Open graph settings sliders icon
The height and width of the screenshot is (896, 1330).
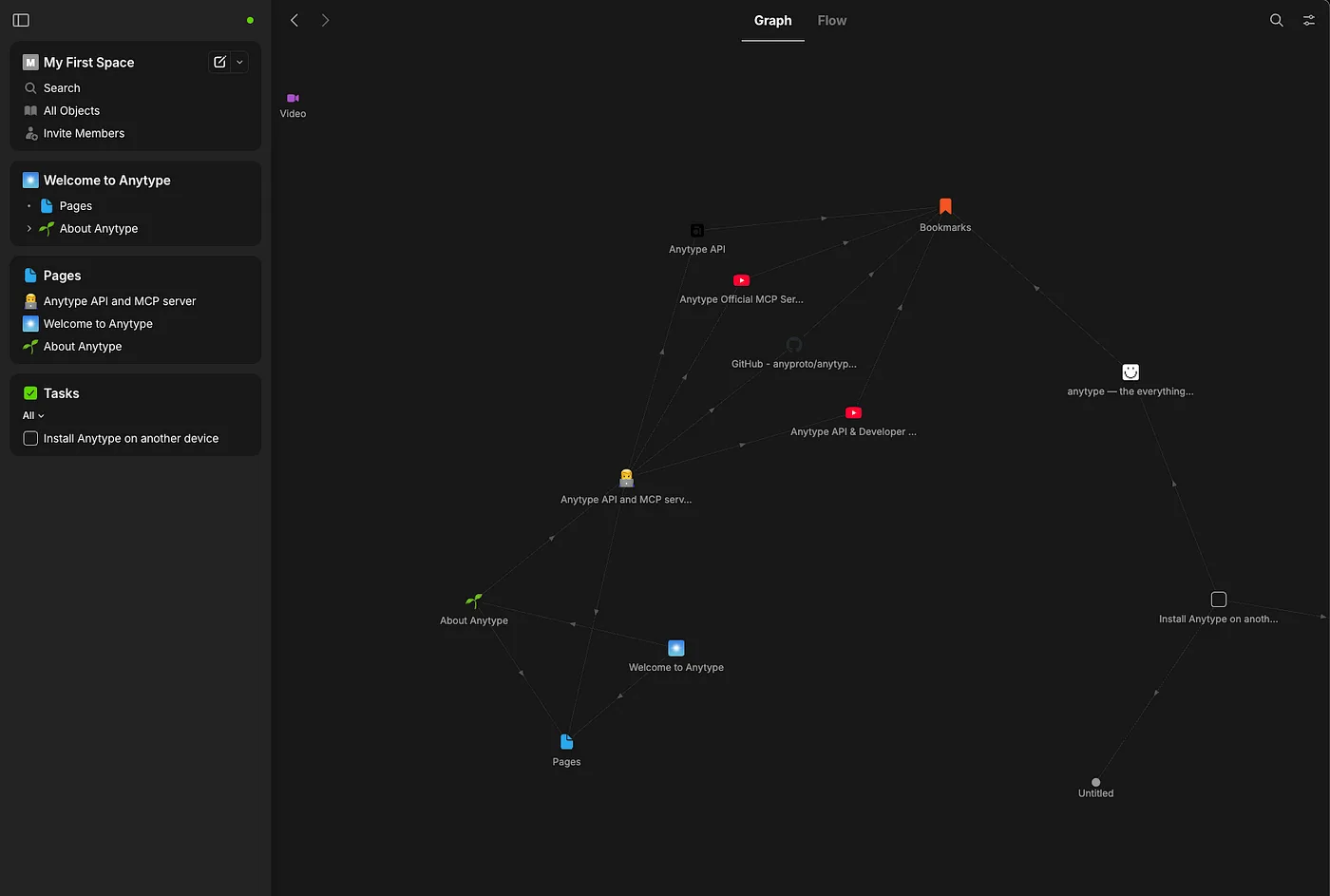click(1309, 20)
